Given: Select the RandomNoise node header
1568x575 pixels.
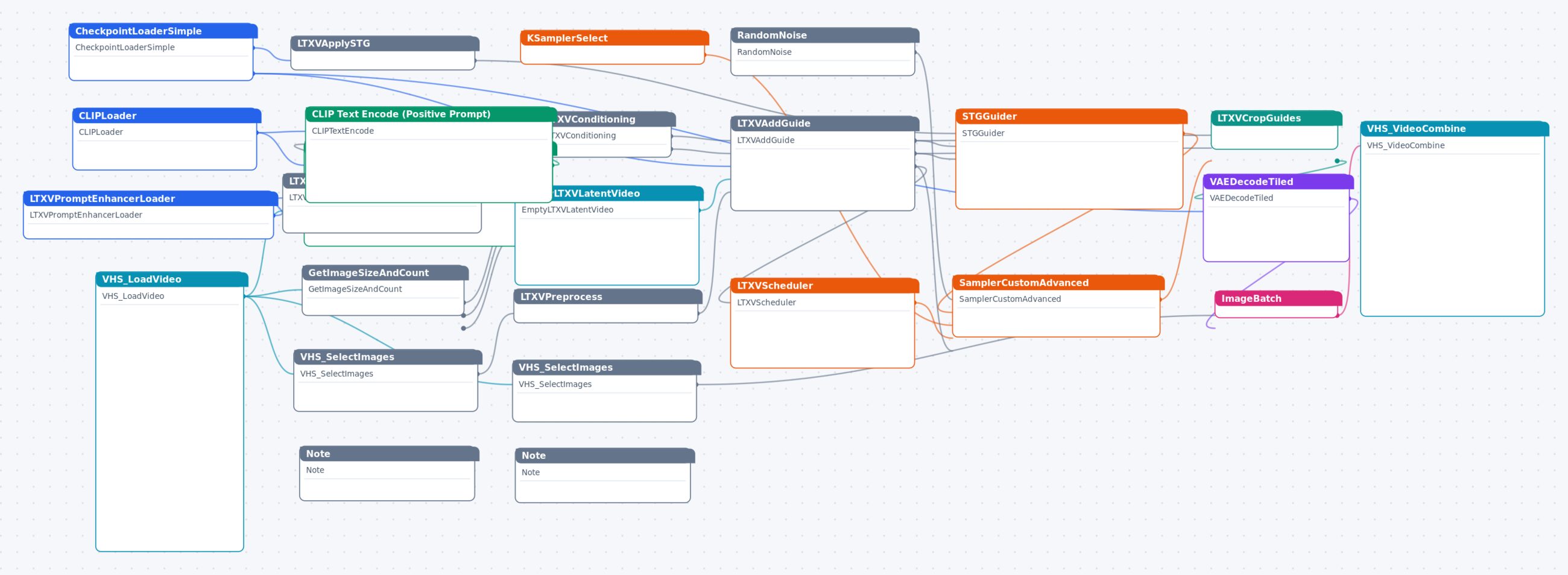Looking at the screenshot, I should pyautogui.click(x=825, y=36).
